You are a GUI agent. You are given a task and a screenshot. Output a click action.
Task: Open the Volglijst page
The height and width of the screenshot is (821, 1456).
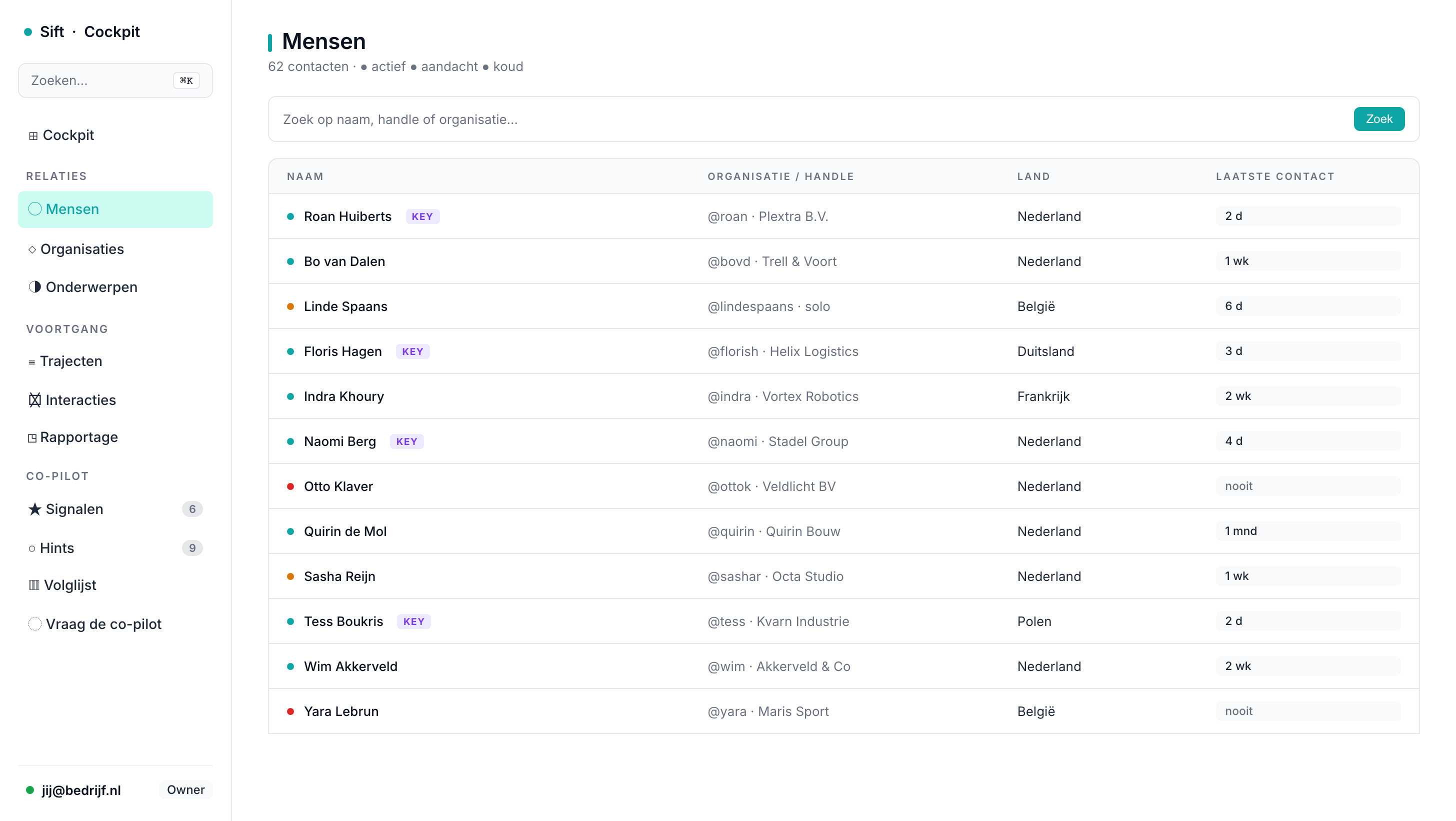pyautogui.click(x=115, y=585)
